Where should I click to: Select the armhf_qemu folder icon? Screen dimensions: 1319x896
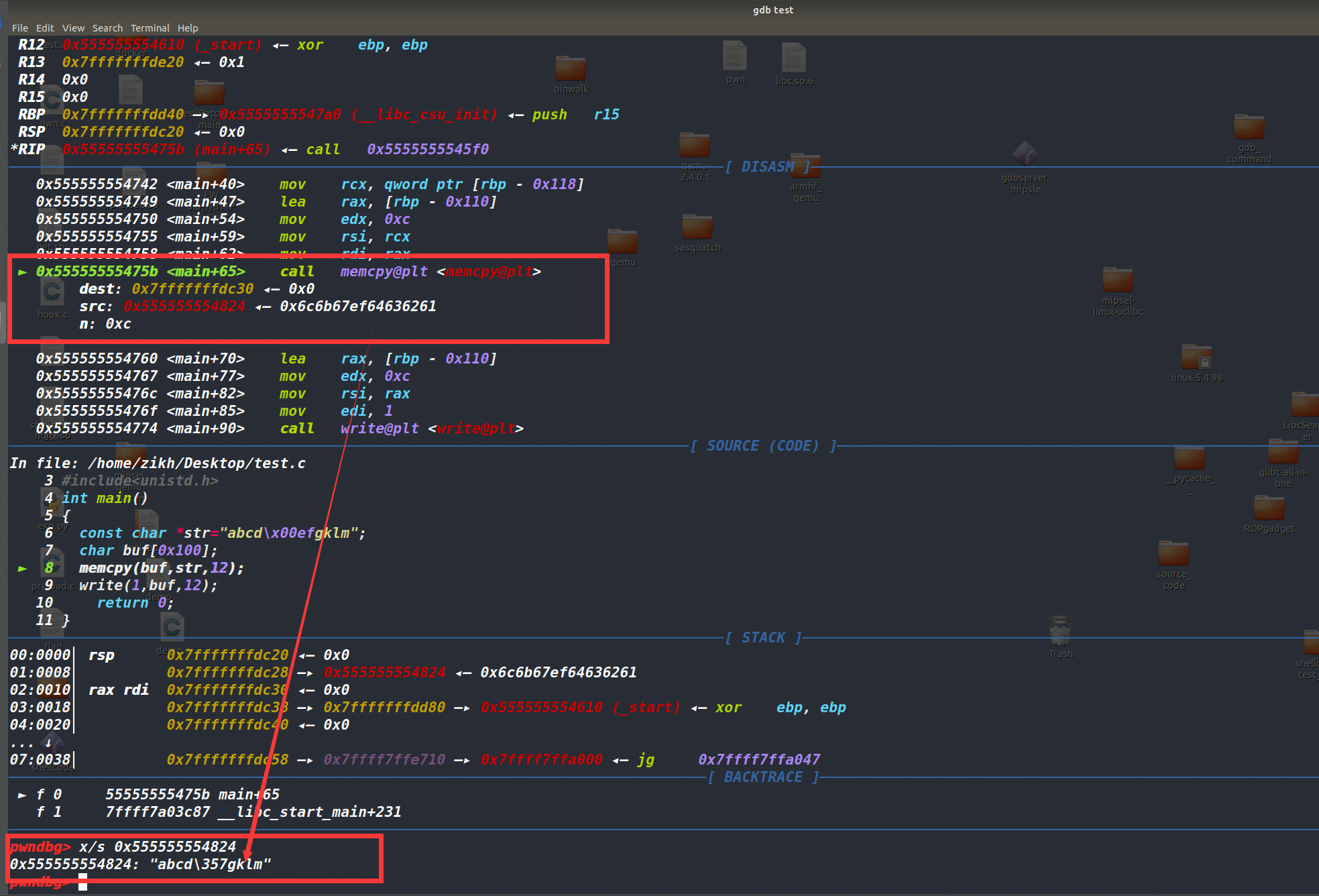(805, 178)
